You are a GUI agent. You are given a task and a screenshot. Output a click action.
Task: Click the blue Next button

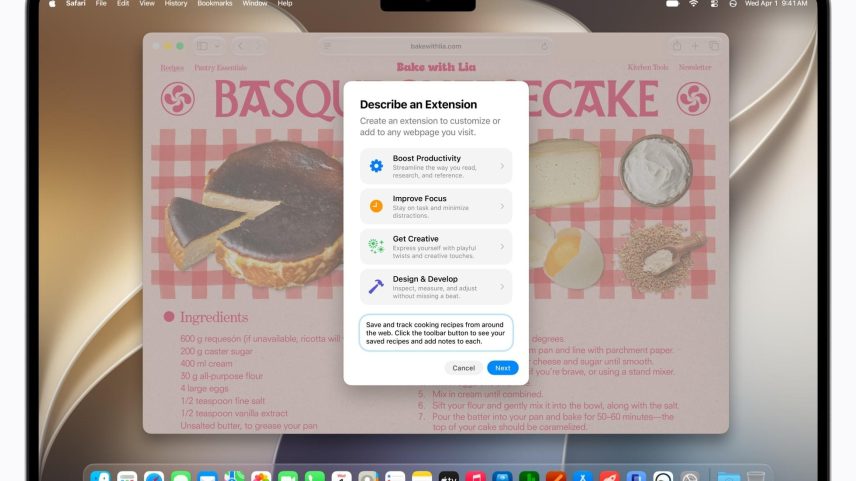[x=503, y=368]
